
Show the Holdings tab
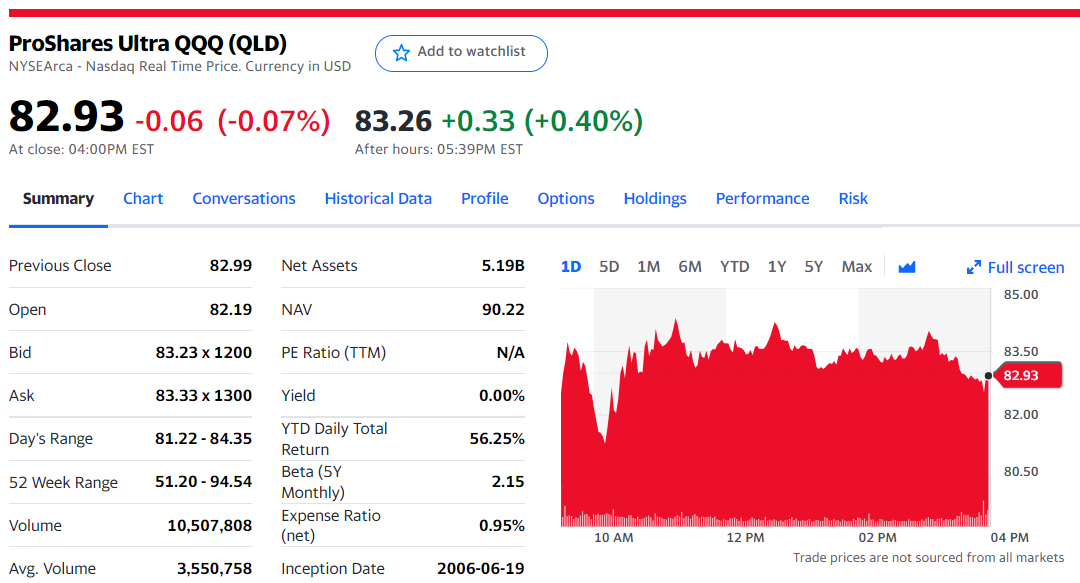click(x=655, y=198)
